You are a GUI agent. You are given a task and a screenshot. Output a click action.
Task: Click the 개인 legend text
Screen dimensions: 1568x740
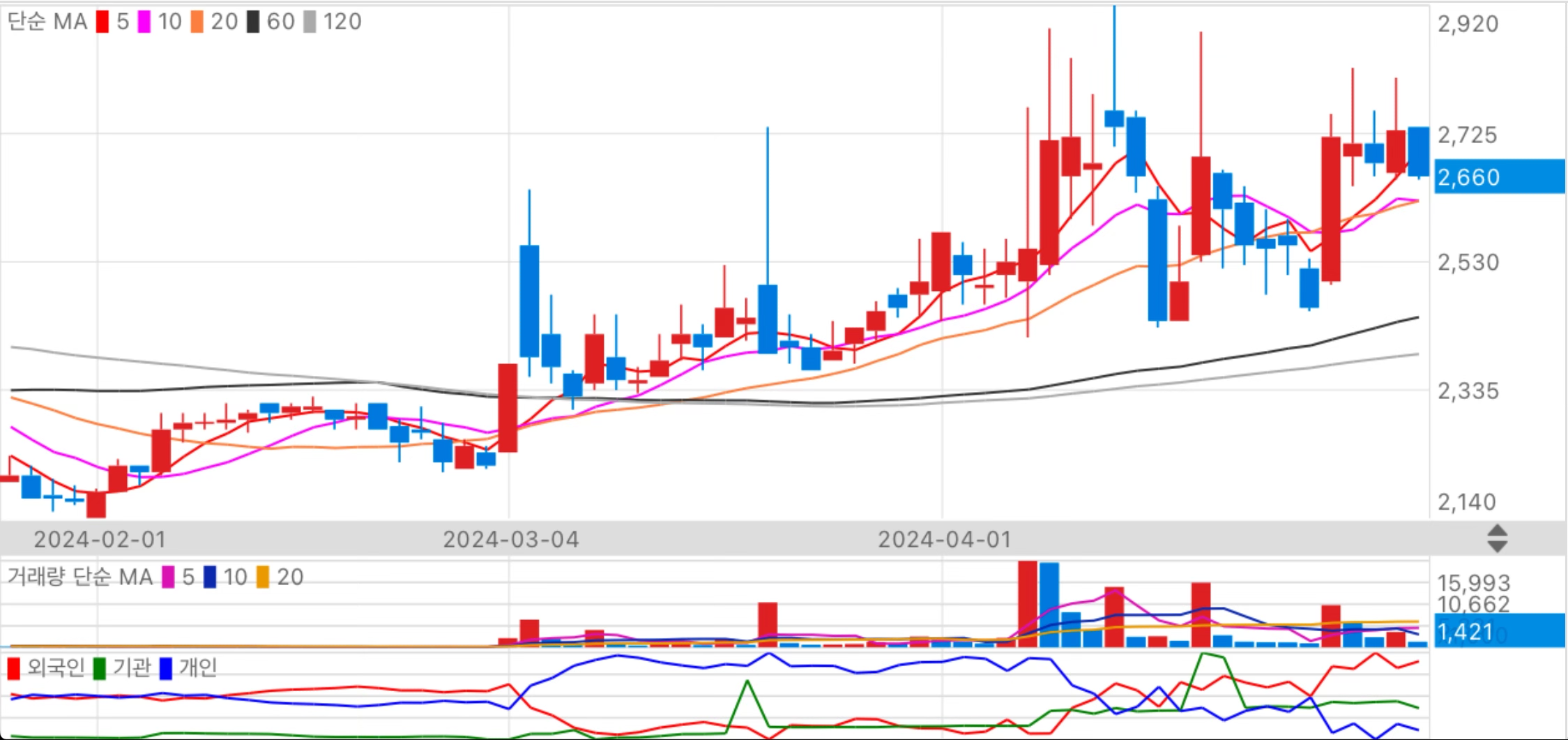click(x=198, y=668)
